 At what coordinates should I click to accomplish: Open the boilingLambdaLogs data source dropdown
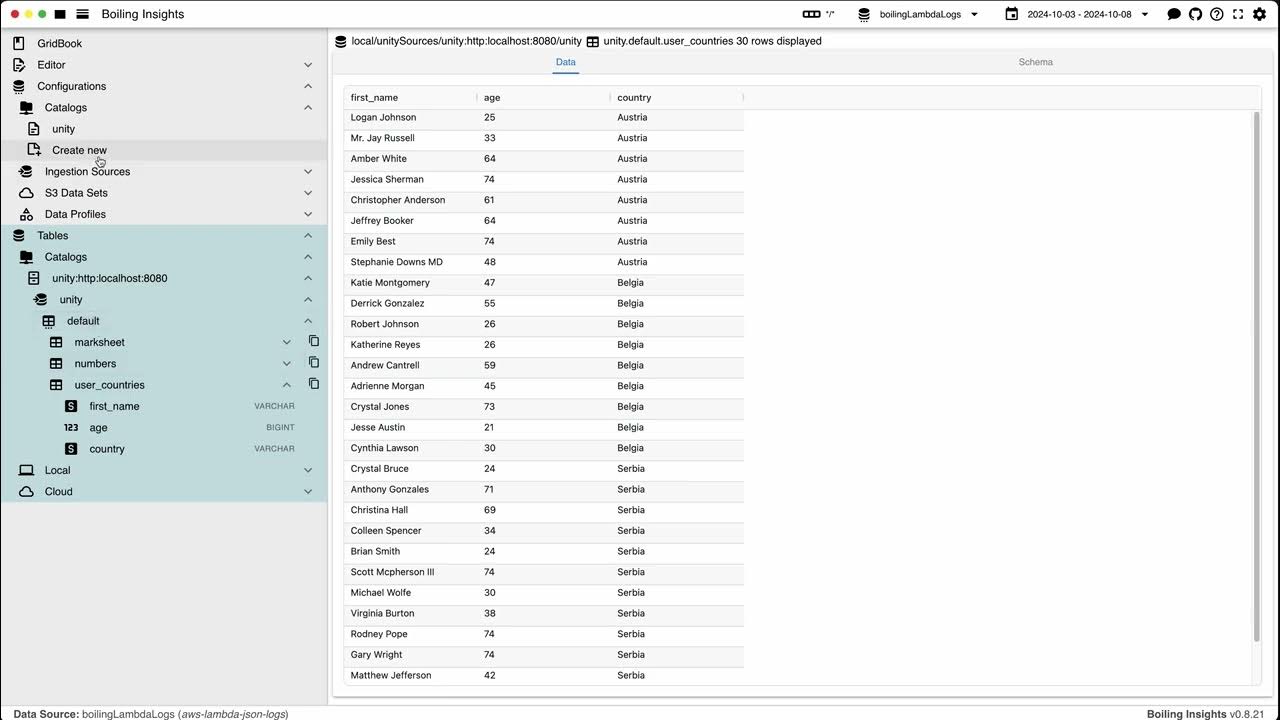922,14
